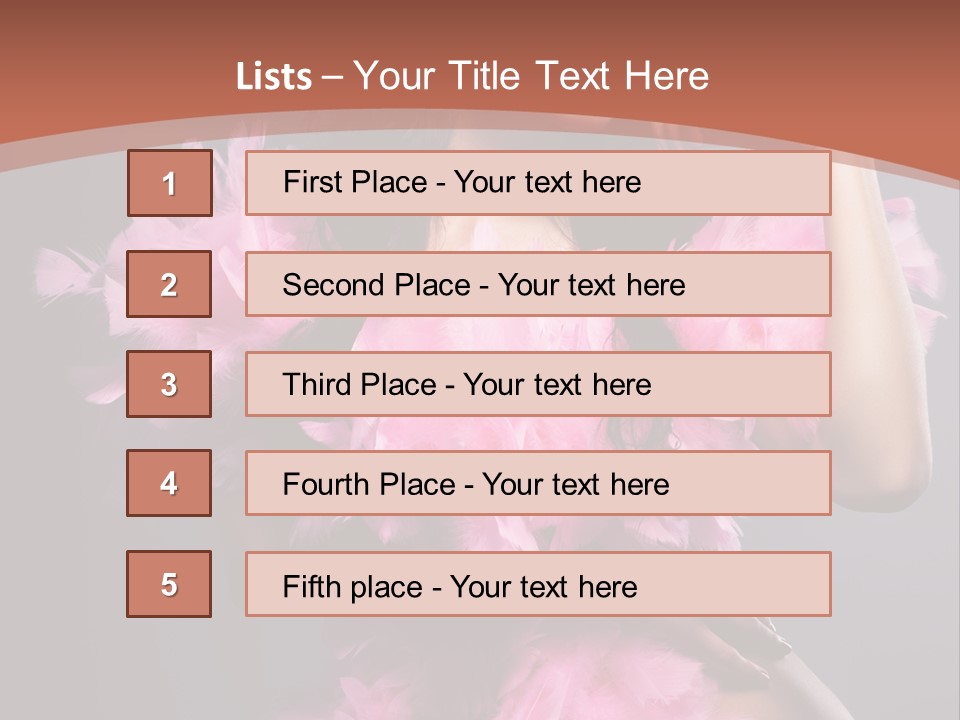Click the First Place text bar

pyautogui.click(x=538, y=183)
